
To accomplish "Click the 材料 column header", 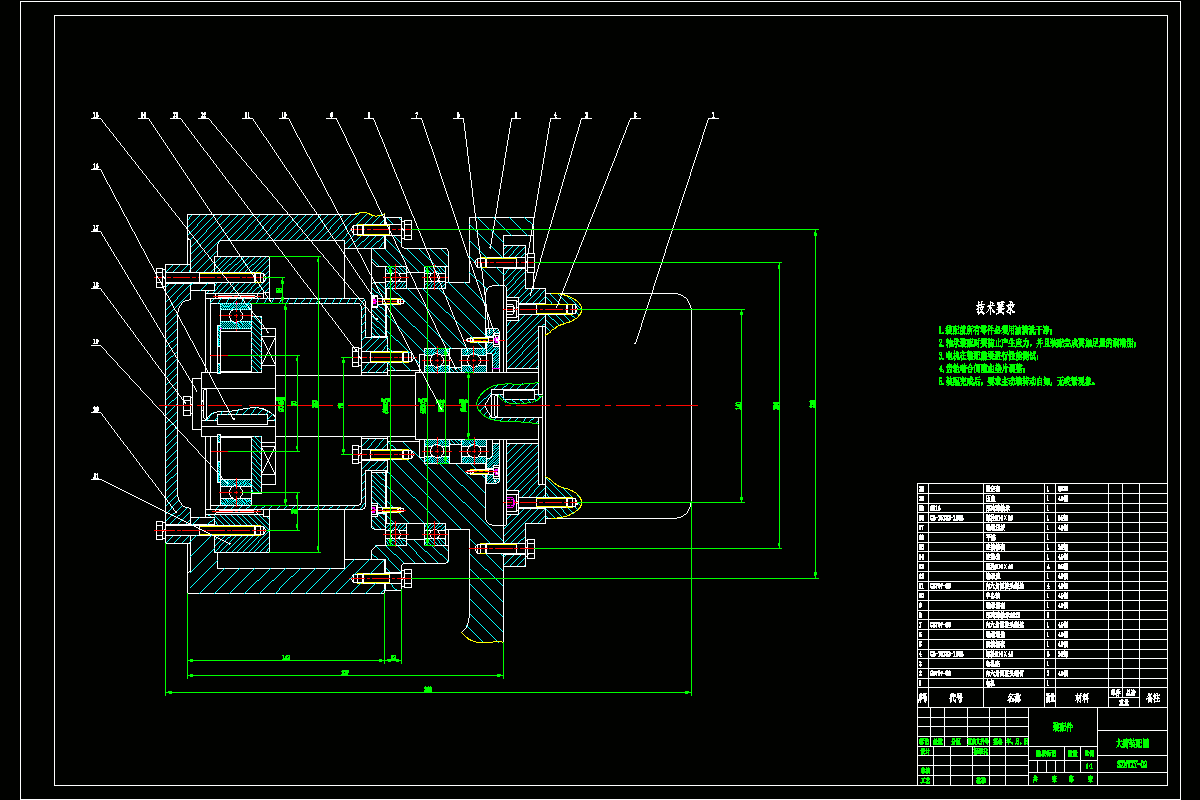I will coord(1081,697).
